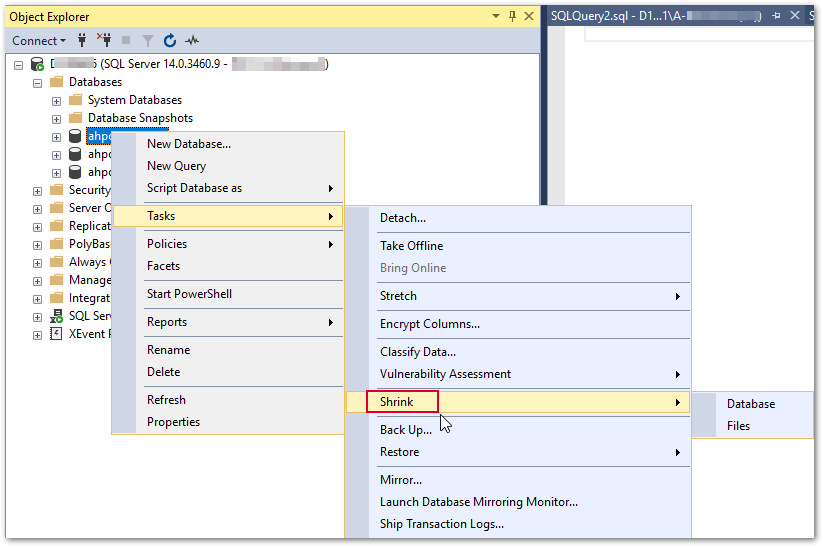Expand the Database Snapshots node
823x547 pixels.
(56, 119)
